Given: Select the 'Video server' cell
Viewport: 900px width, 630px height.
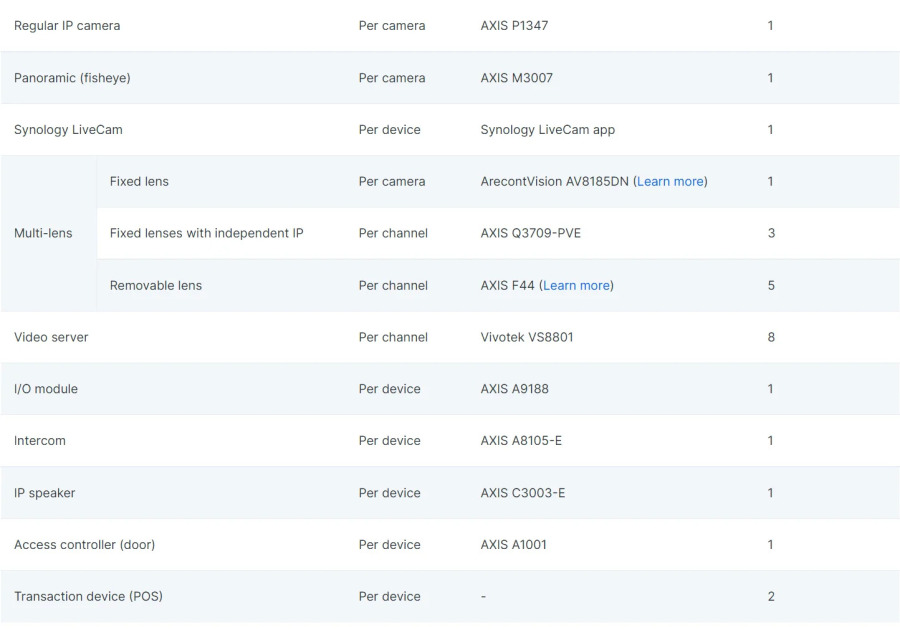Looking at the screenshot, I should 51,337.
